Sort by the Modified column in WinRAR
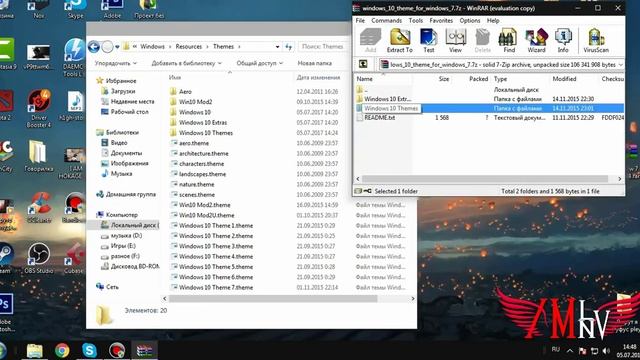640x360 pixels. 564,79
